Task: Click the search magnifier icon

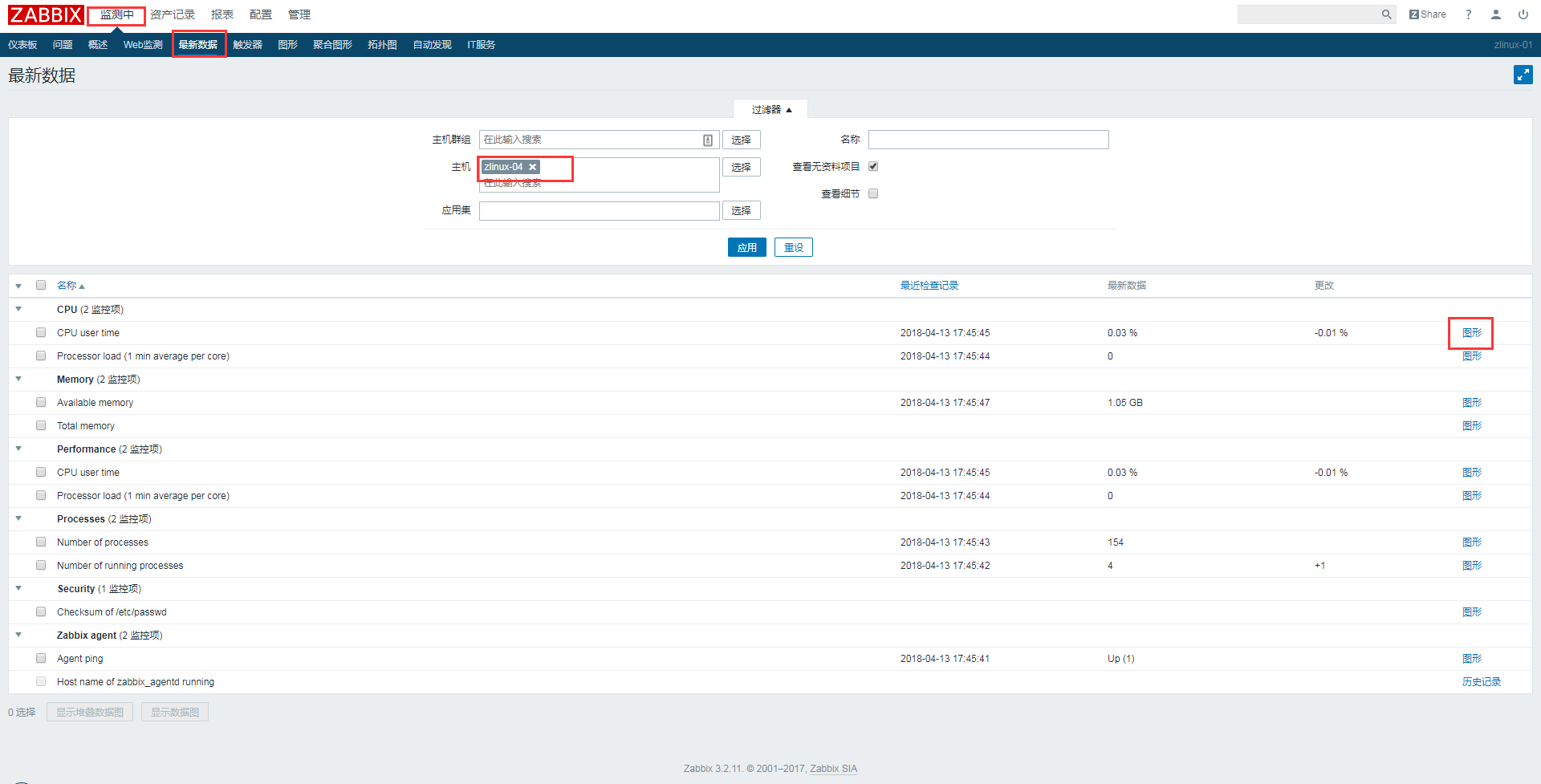Action: pos(1386,14)
